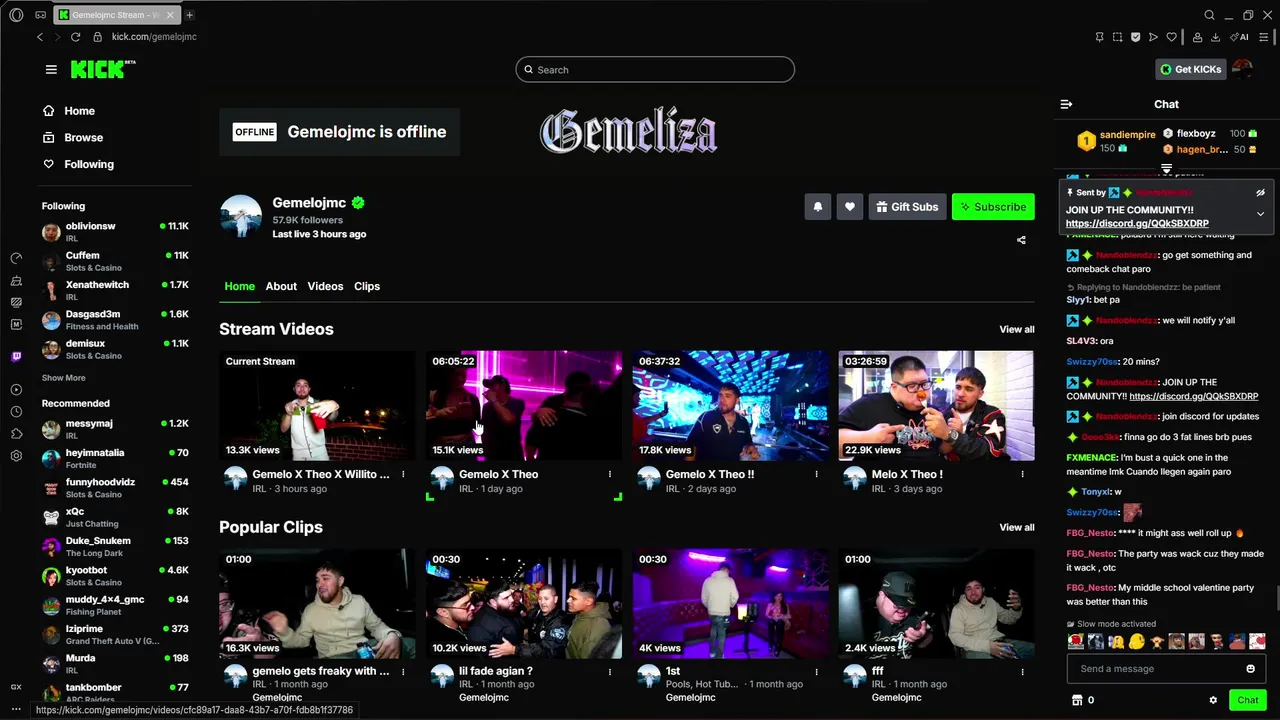
Task: Switch to the Clips tab
Action: click(367, 286)
